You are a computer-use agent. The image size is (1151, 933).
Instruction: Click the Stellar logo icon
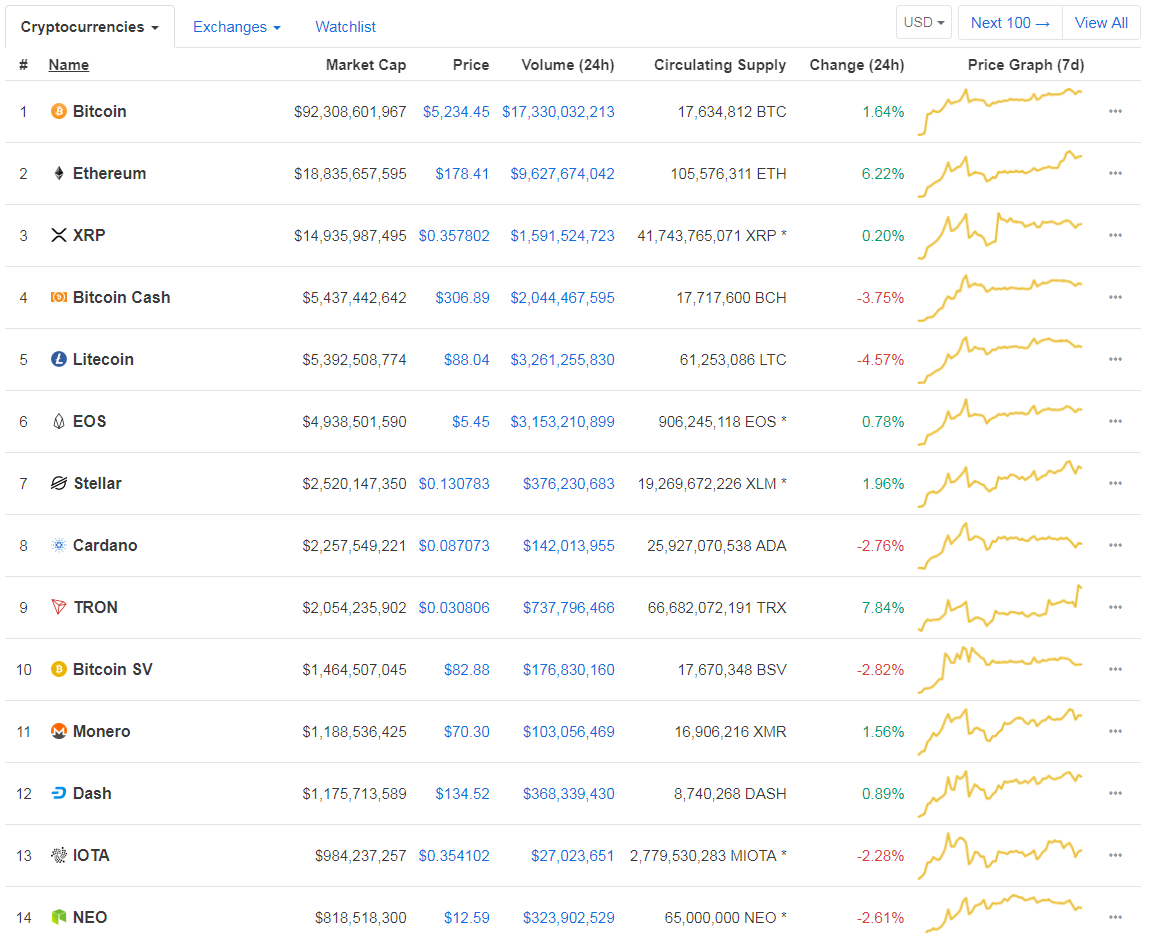click(x=59, y=484)
